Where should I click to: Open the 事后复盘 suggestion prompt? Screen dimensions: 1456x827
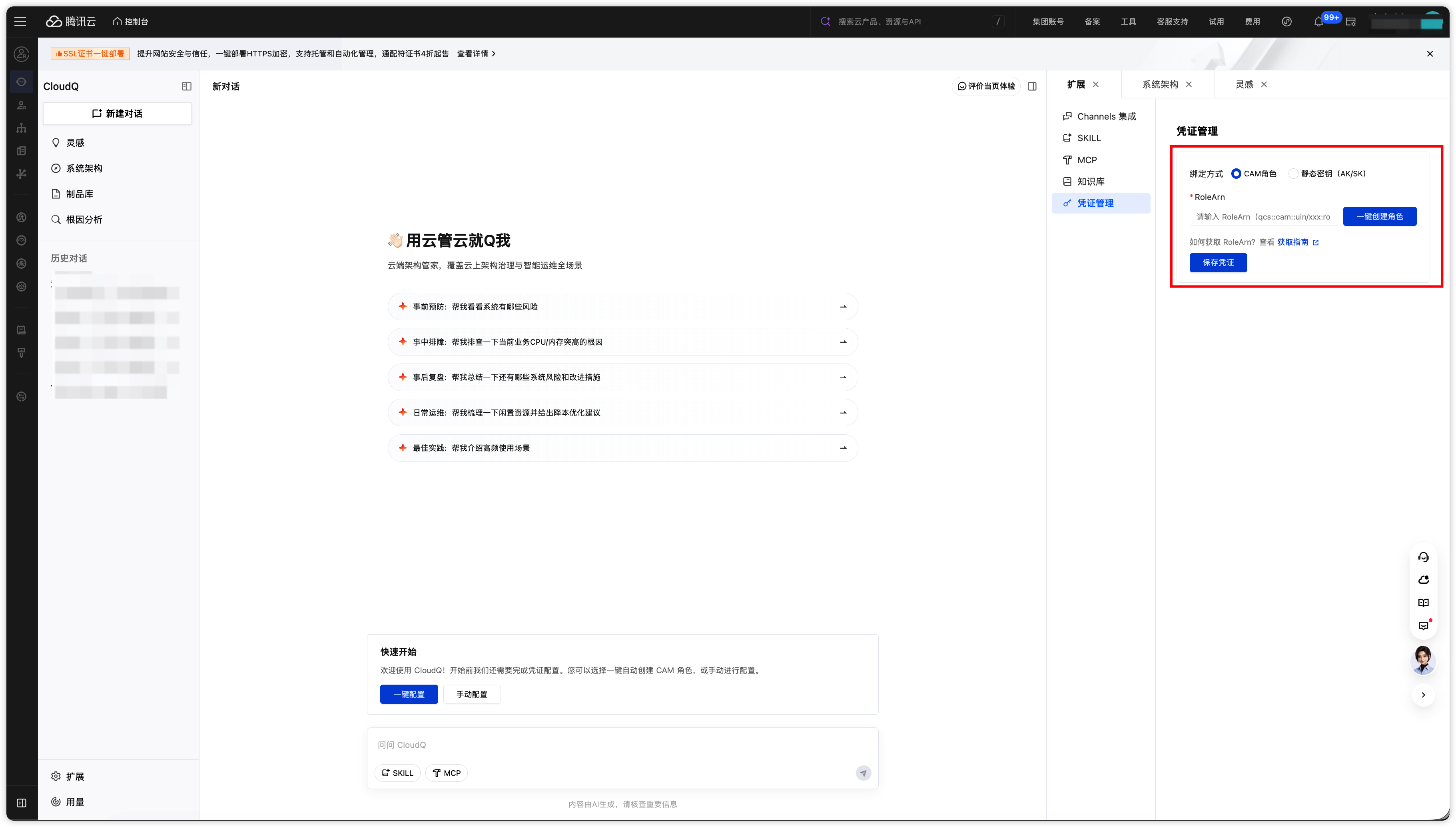click(x=622, y=377)
